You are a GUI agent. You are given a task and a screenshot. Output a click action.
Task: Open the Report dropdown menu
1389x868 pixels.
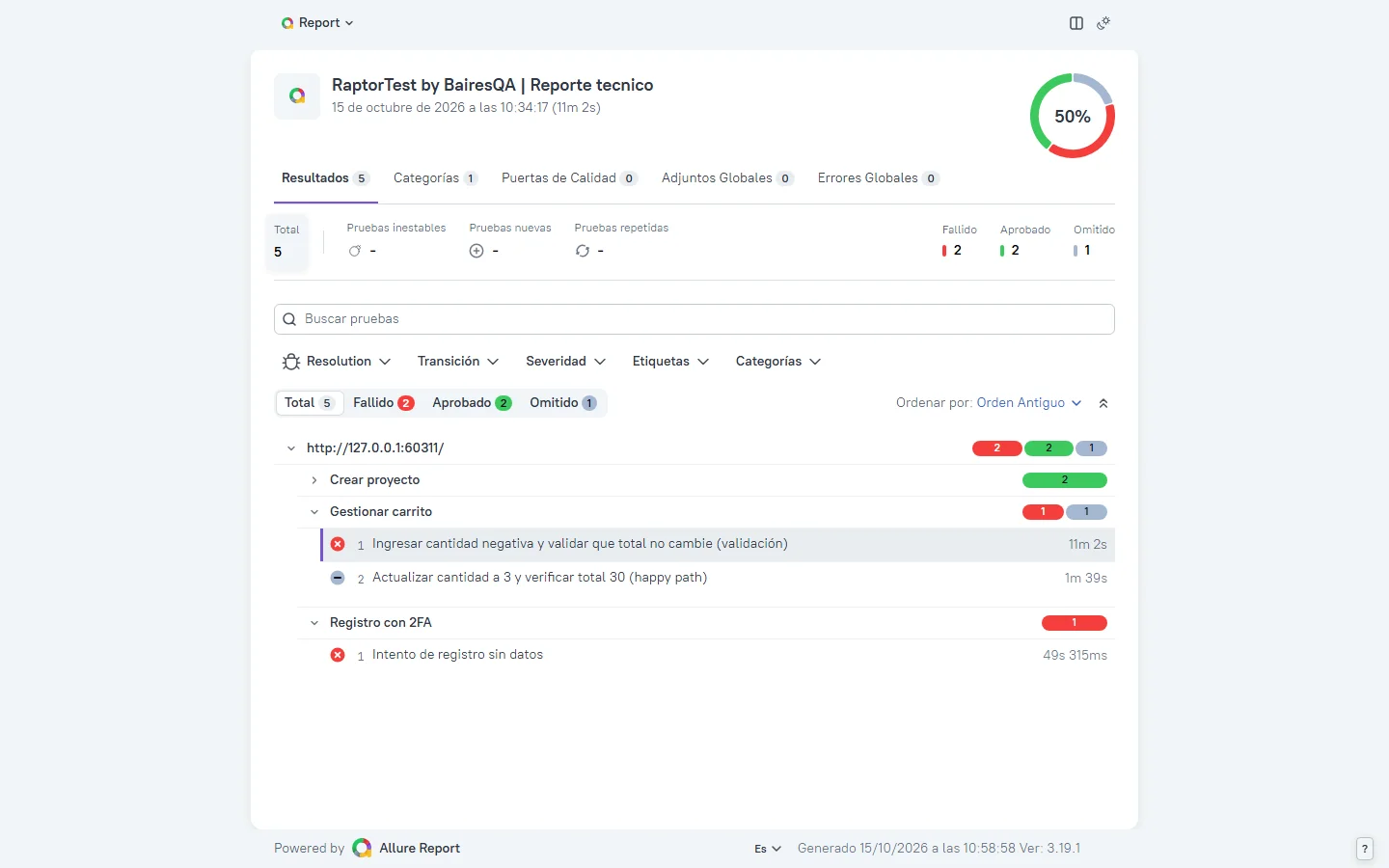click(317, 23)
